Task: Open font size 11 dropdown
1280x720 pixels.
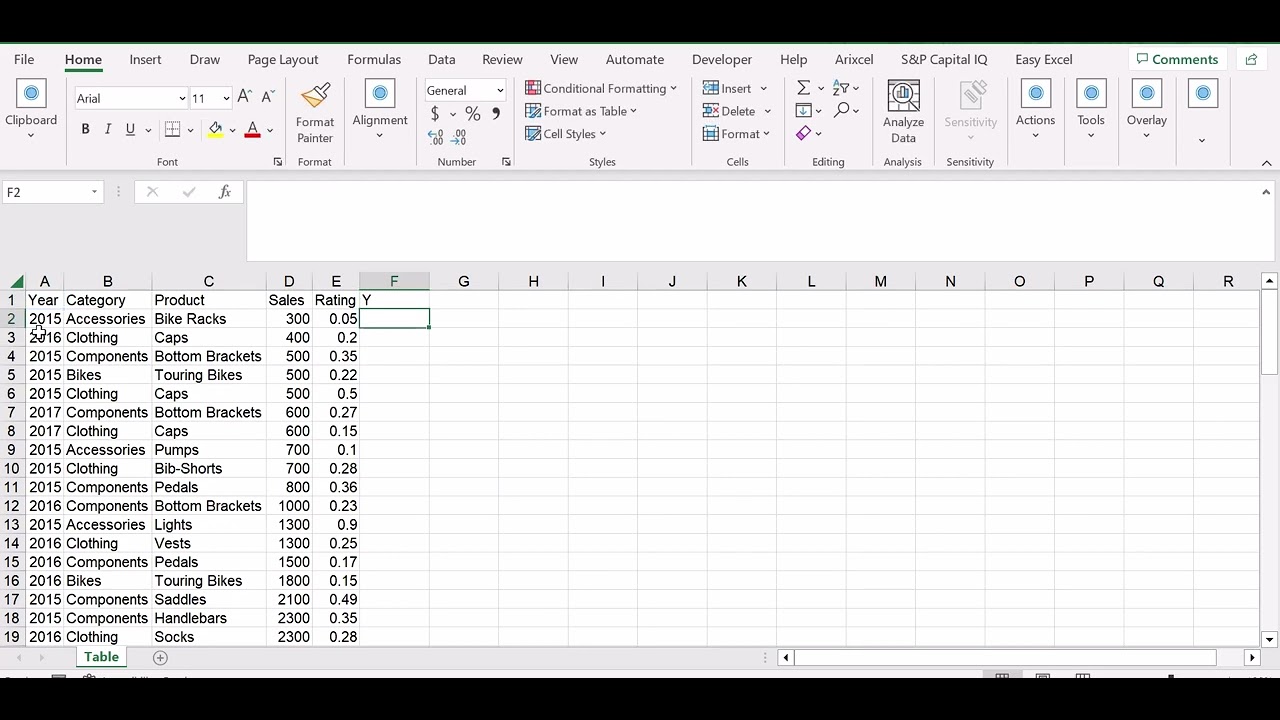Action: point(226,98)
